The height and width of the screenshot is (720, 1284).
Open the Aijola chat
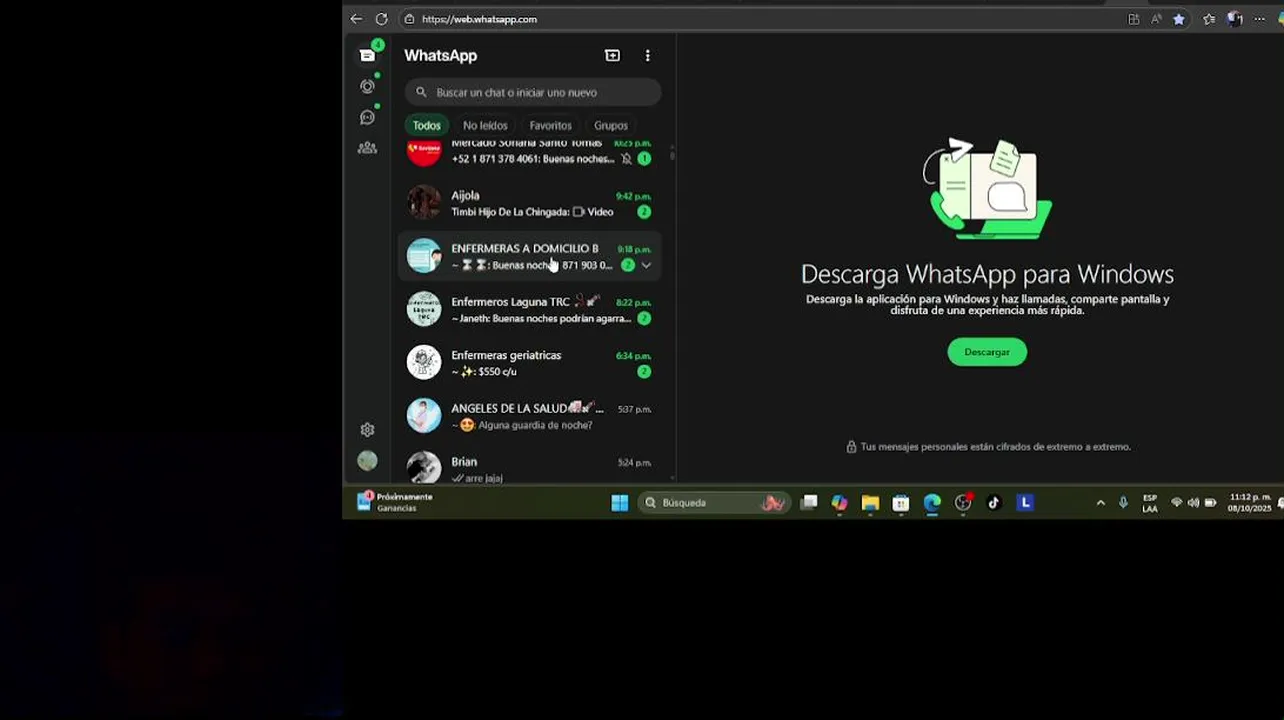coord(530,203)
